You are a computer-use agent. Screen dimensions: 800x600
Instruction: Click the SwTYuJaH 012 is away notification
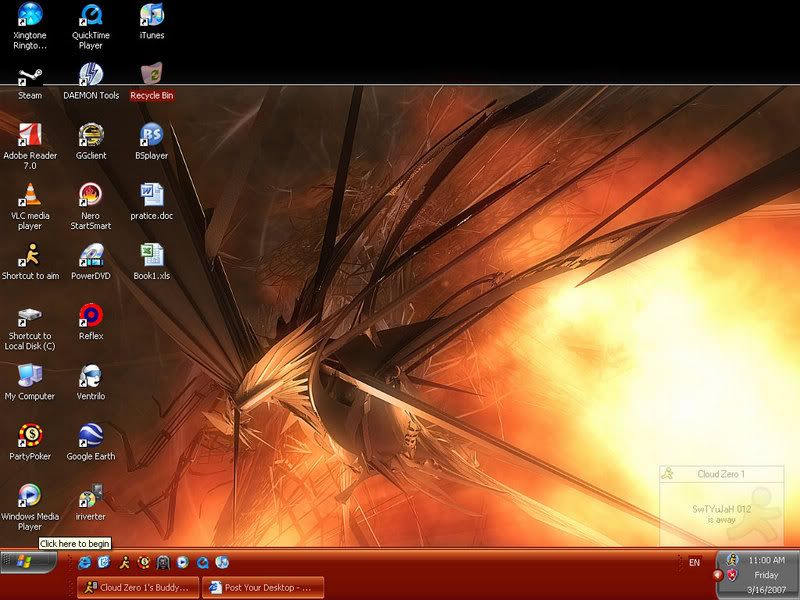721,514
